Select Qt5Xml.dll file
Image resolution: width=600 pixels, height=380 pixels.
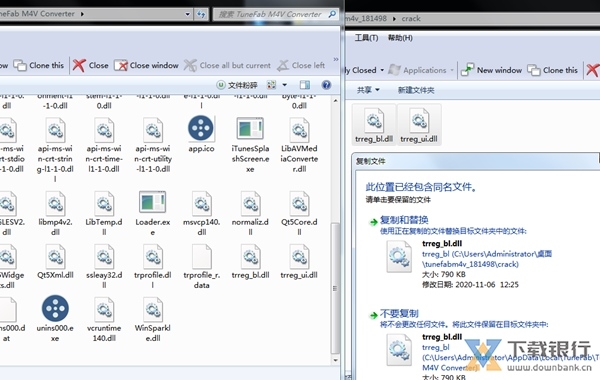(x=55, y=261)
